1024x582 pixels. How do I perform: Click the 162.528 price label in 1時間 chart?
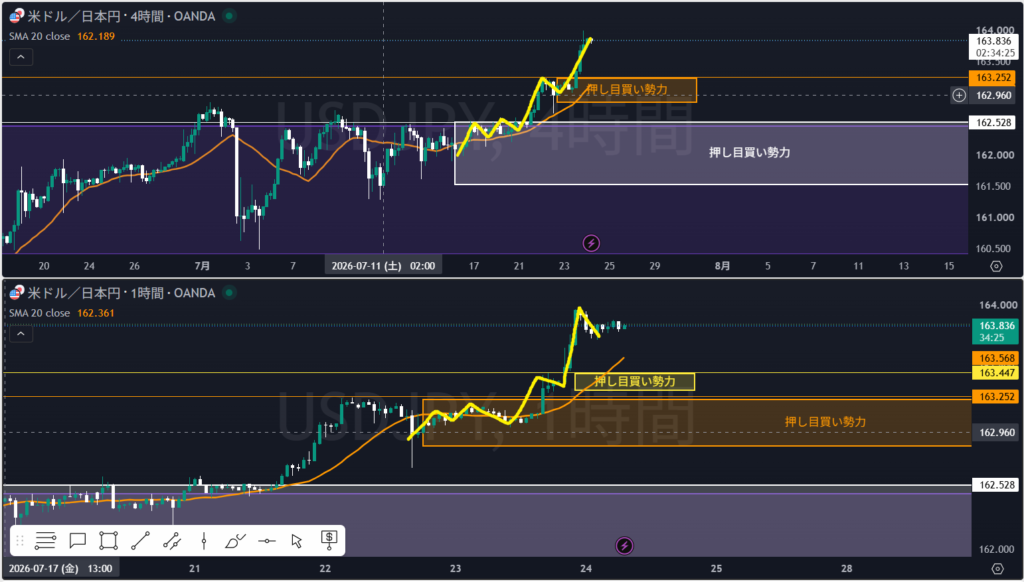coord(995,485)
